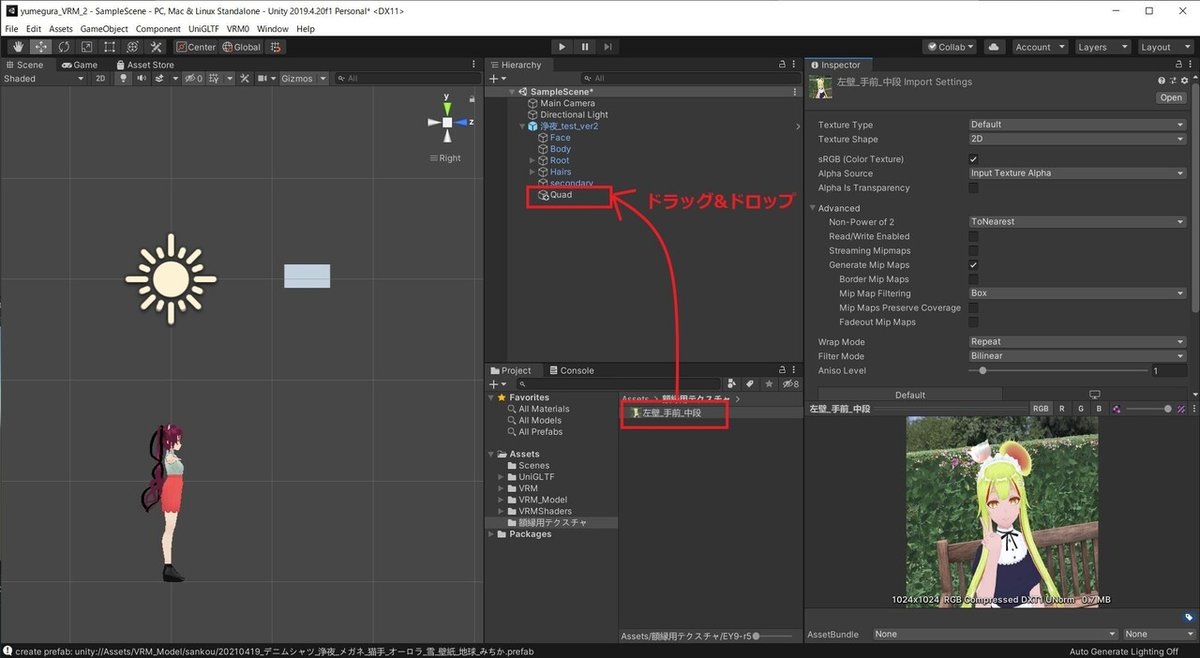Pause the game playback
1200x658 pixels.
585,47
